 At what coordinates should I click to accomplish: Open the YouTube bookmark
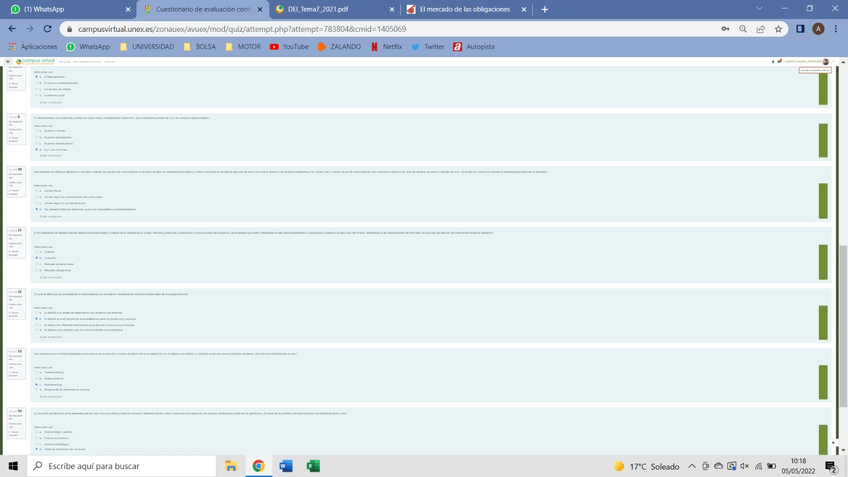289,47
